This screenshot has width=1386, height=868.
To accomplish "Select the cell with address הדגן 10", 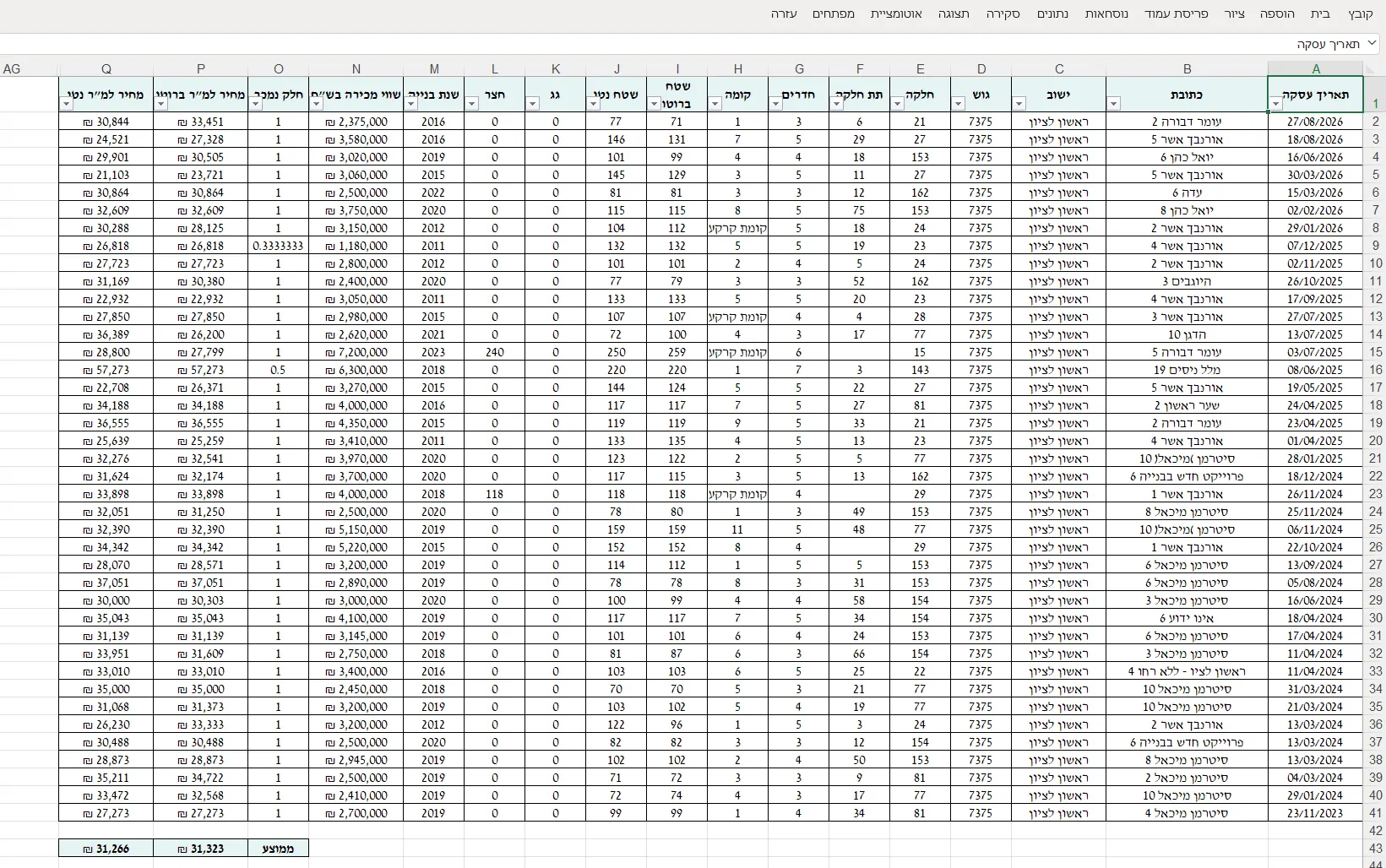I will pyautogui.click(x=1188, y=334).
